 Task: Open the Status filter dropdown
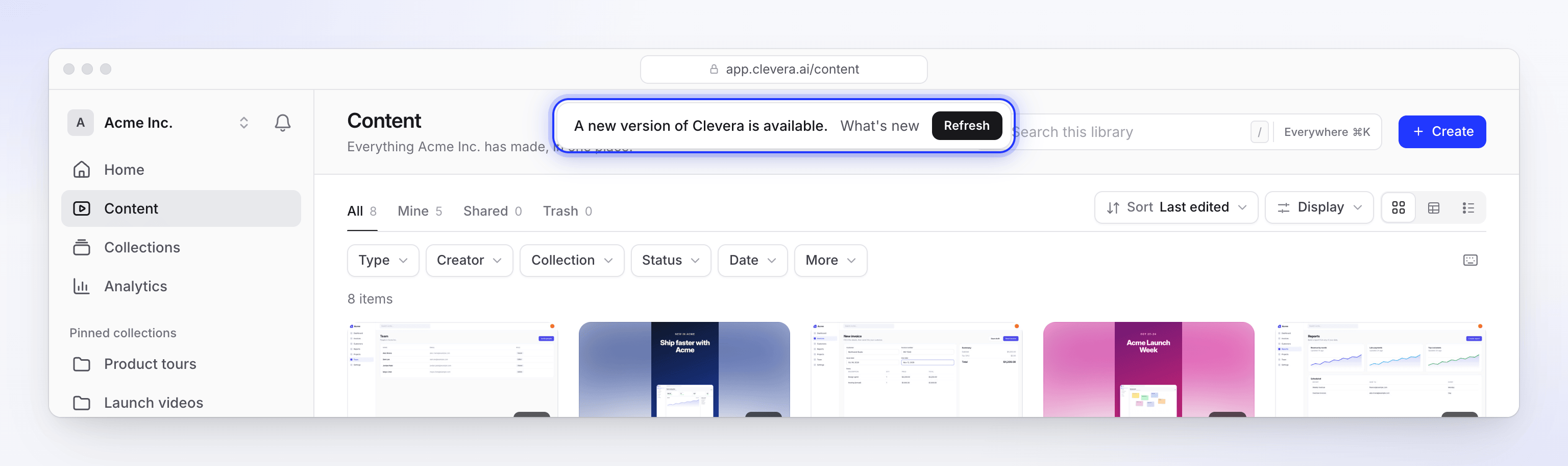coord(671,261)
